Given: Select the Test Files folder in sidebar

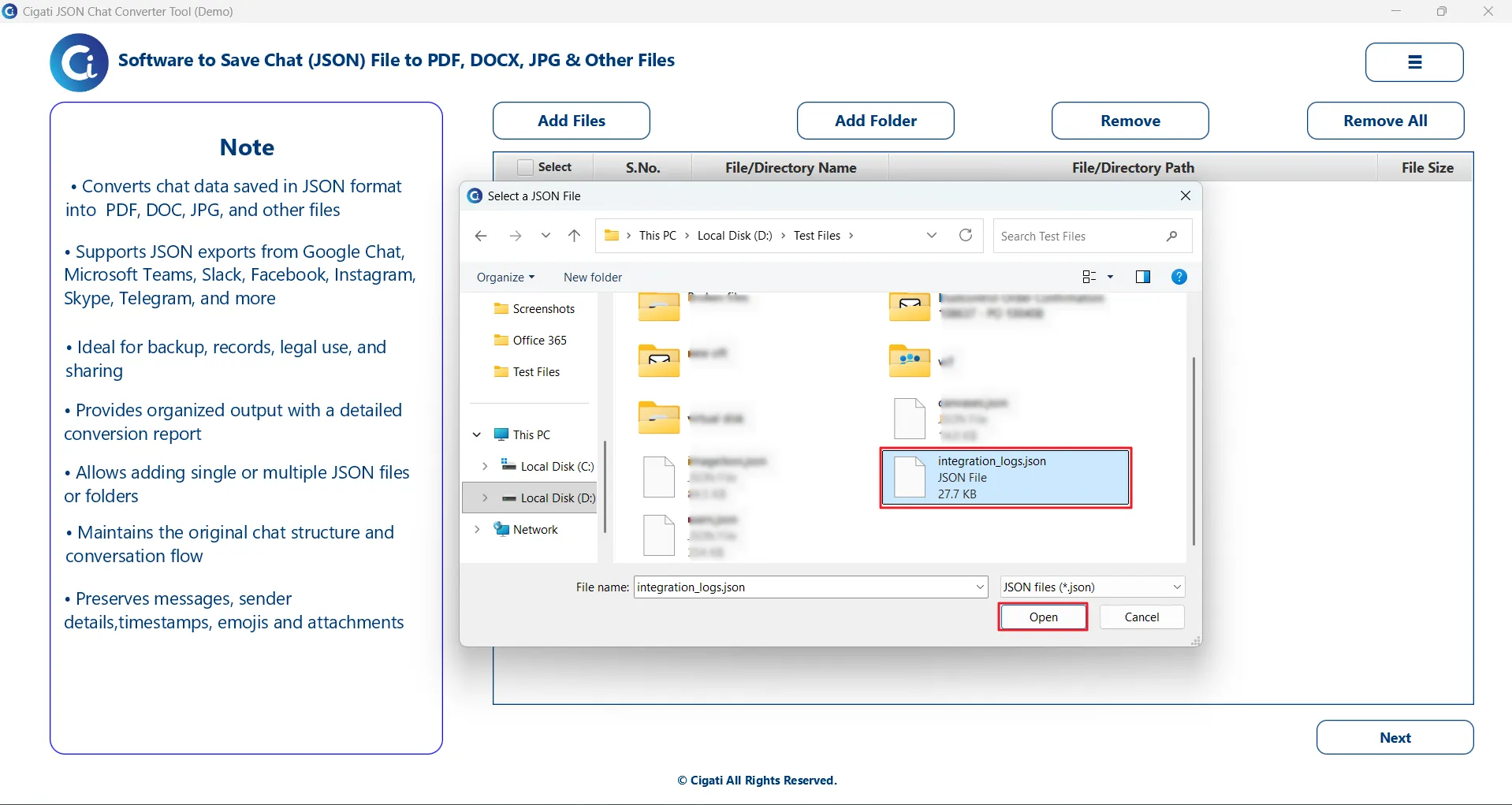Looking at the screenshot, I should [x=527, y=372].
